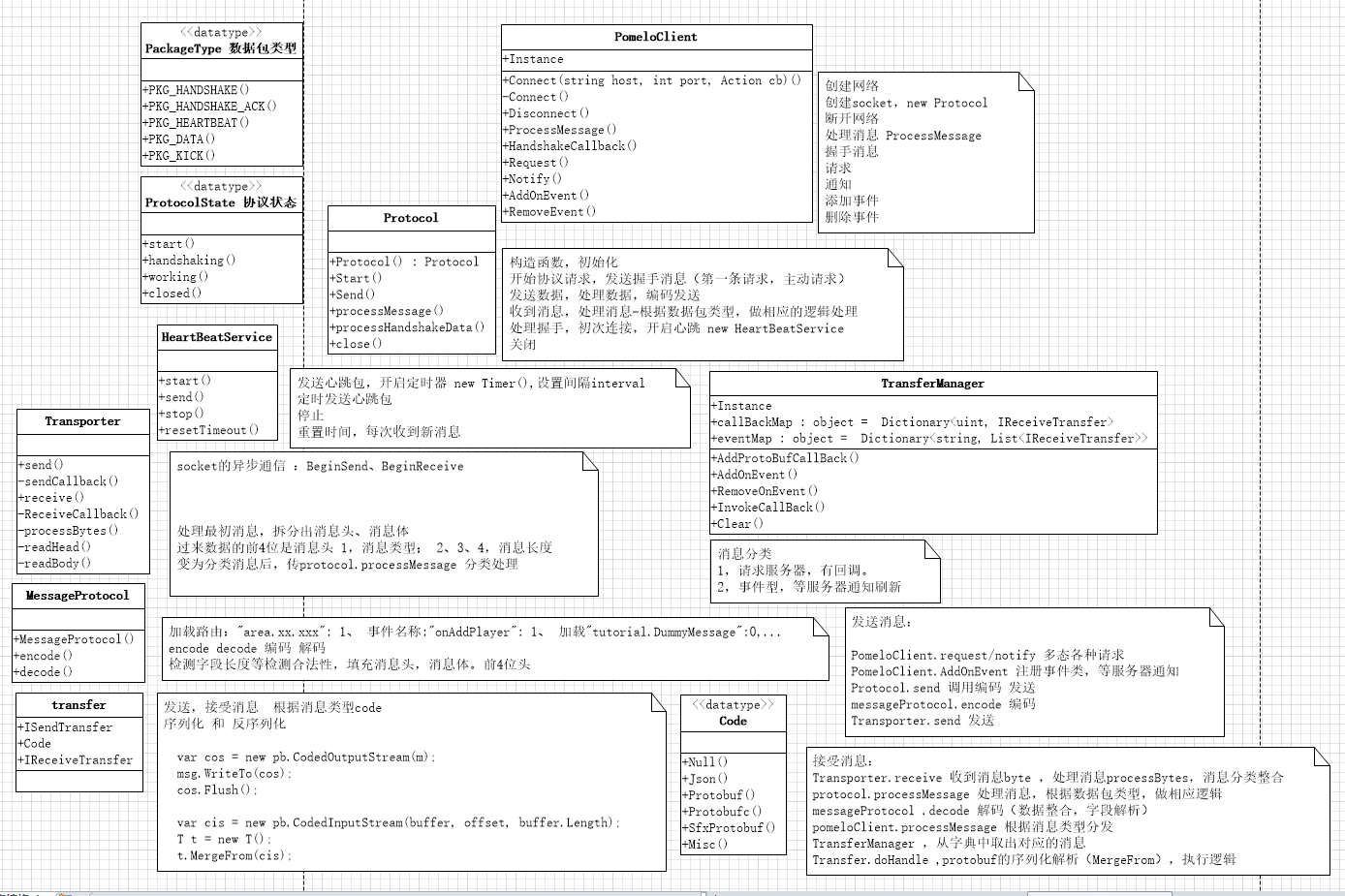Select the ProtocolState 协议状态 datatype header
This screenshot has width=1345, height=896.
(x=221, y=195)
